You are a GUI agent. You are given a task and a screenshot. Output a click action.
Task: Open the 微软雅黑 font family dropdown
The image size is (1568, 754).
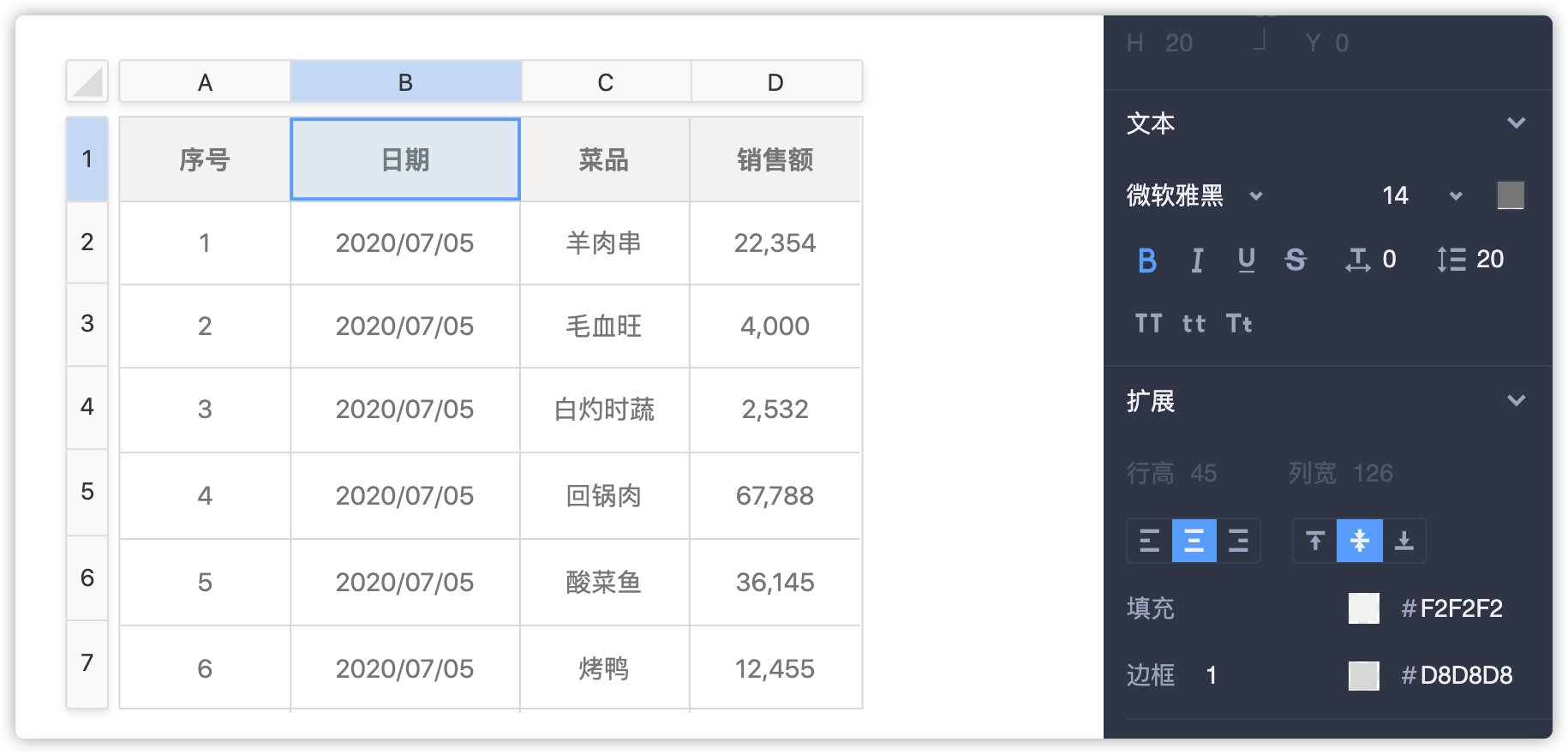tap(1256, 196)
